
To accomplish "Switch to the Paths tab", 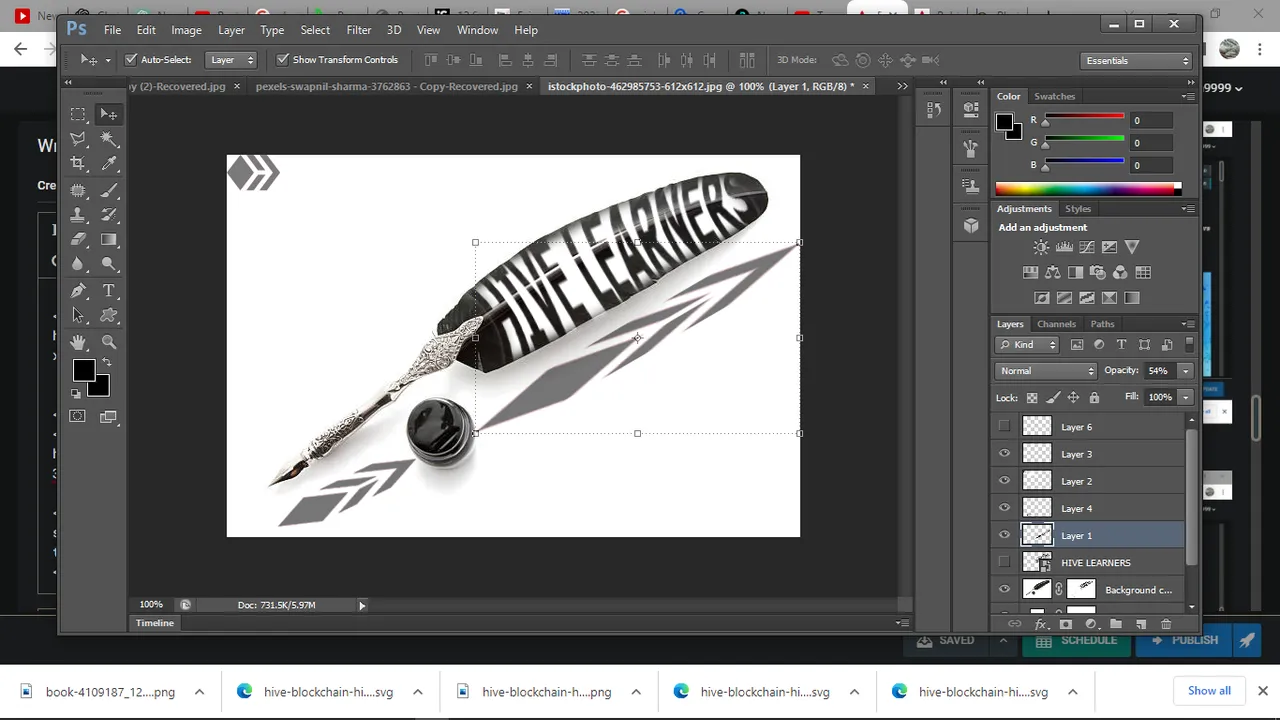I will click(1102, 324).
